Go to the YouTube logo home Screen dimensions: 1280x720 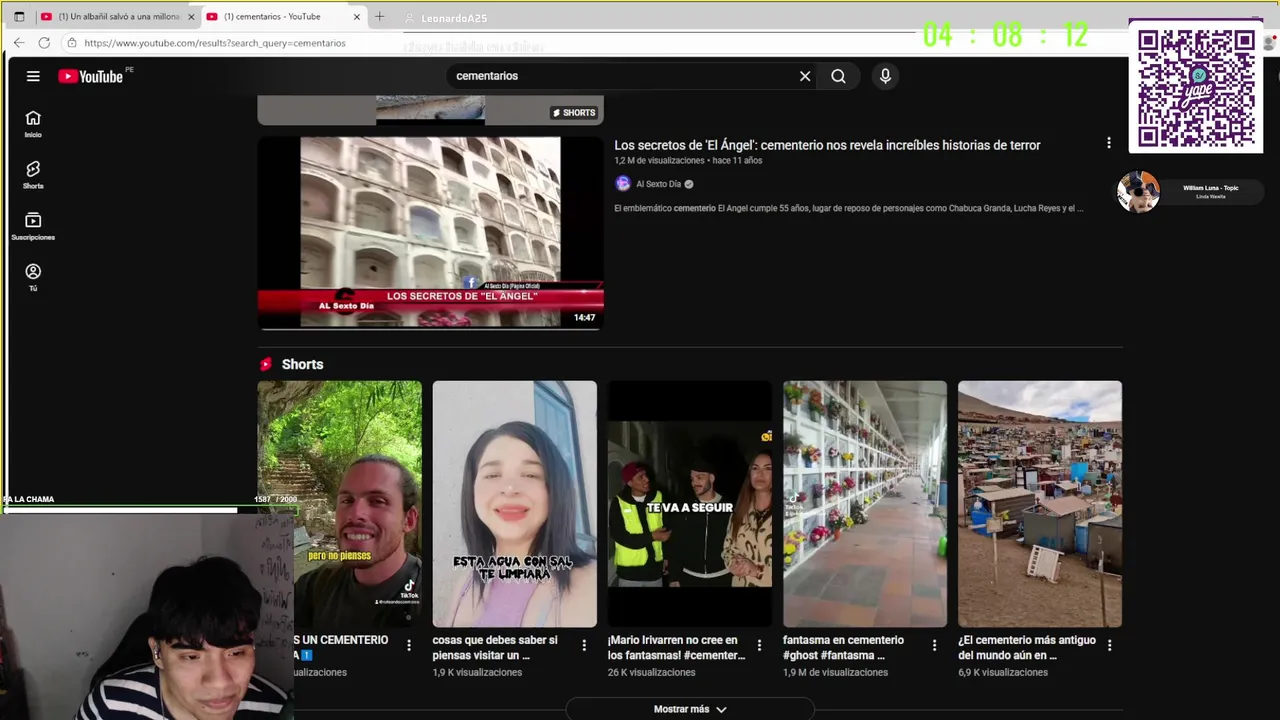pyautogui.click(x=90, y=77)
